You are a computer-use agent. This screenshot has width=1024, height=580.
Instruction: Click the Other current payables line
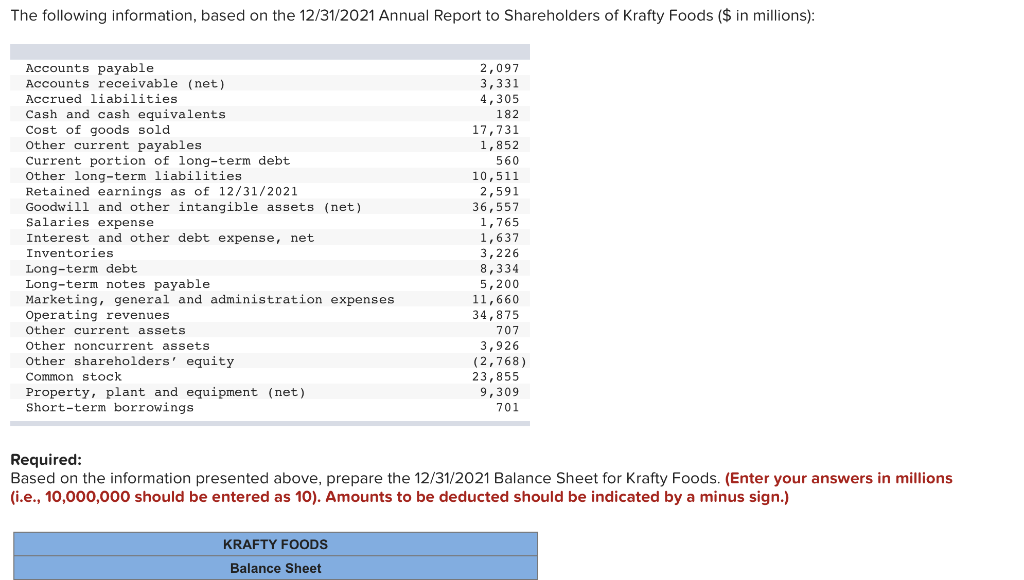113,145
